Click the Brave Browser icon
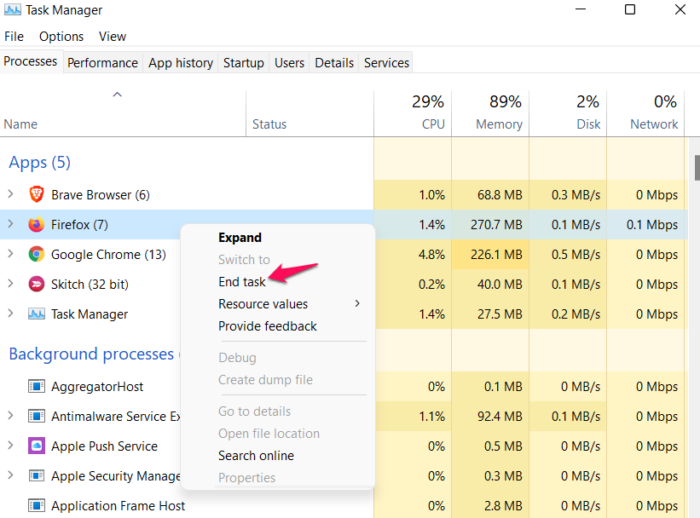The image size is (700, 518). tap(37, 195)
